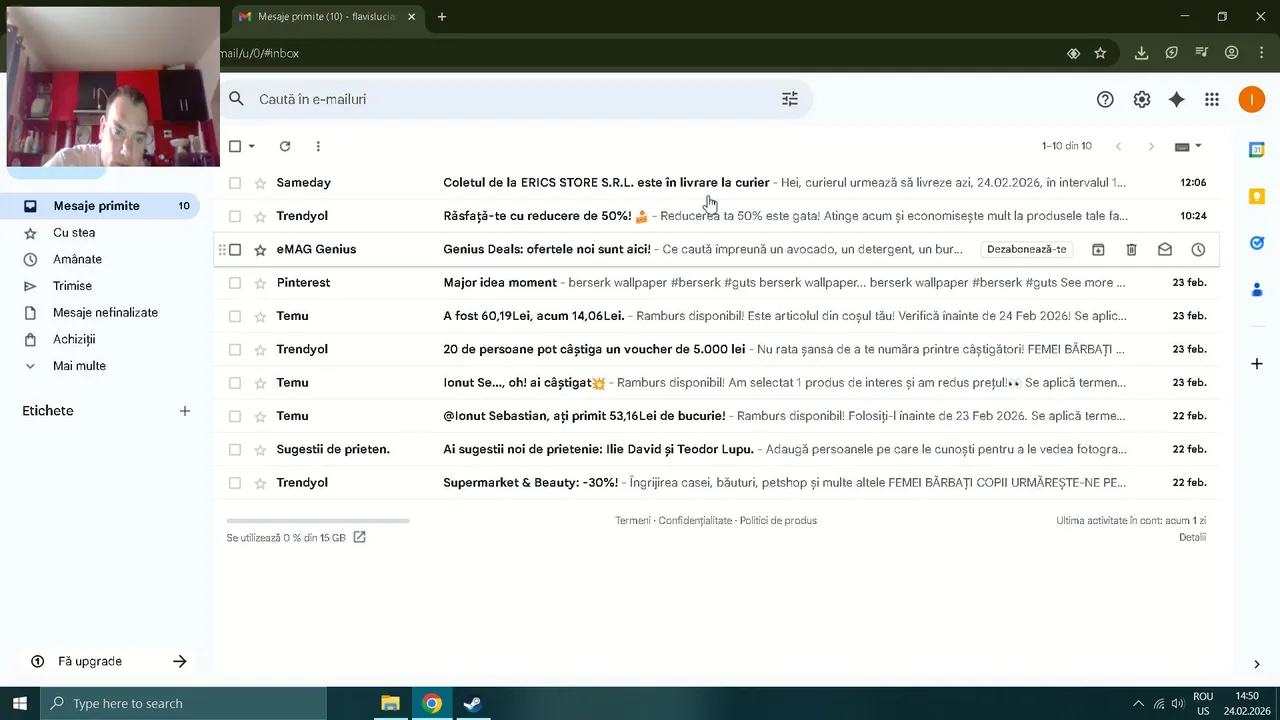Open Google Keep side panel
Image resolution: width=1280 pixels, height=720 pixels.
point(1257,196)
